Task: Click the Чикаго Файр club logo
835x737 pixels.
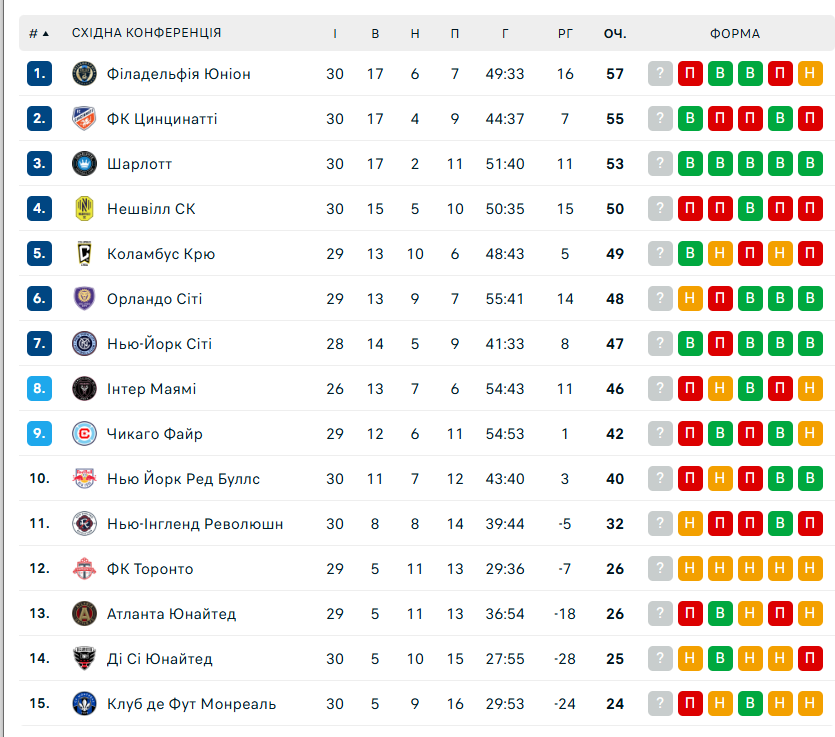Action: (x=83, y=434)
